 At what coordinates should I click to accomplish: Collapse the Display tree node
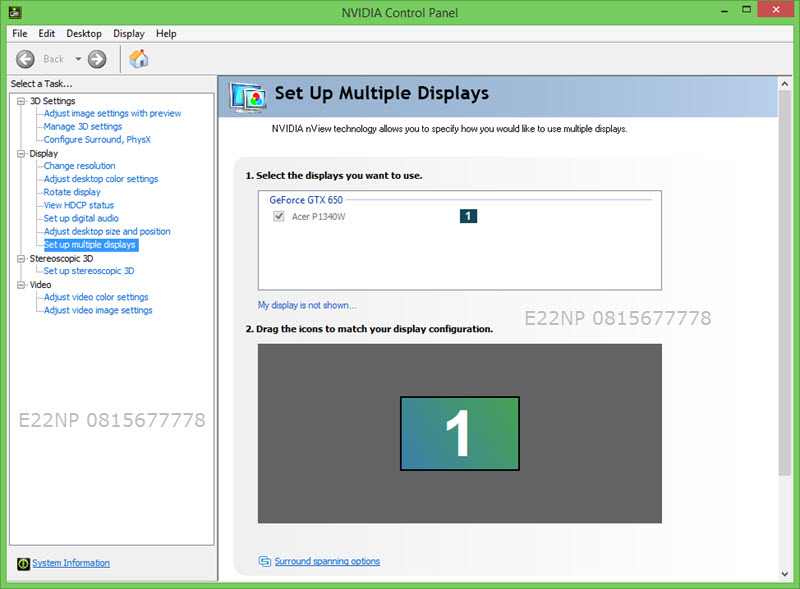tap(21, 154)
